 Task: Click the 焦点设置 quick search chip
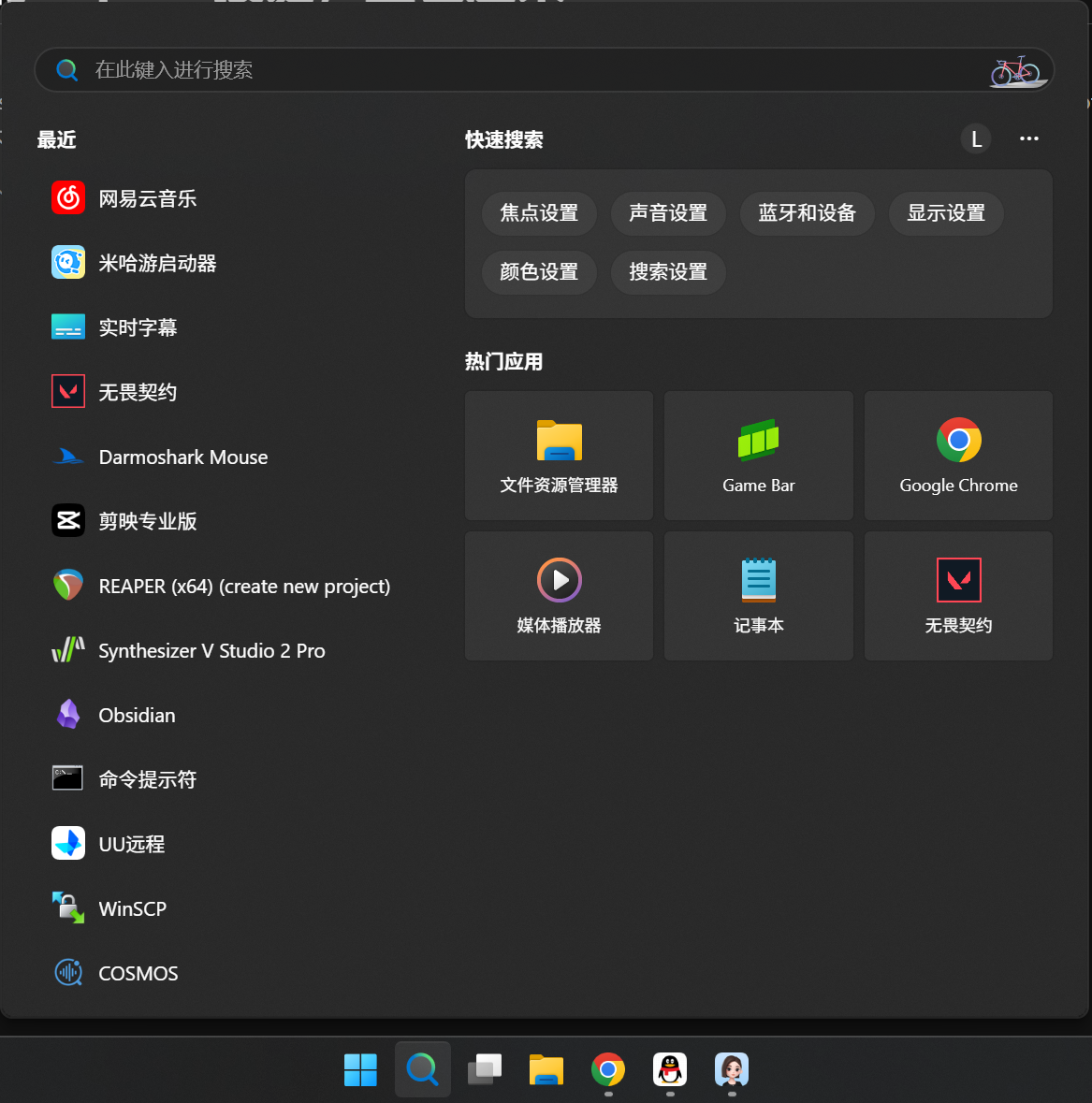[x=540, y=213]
